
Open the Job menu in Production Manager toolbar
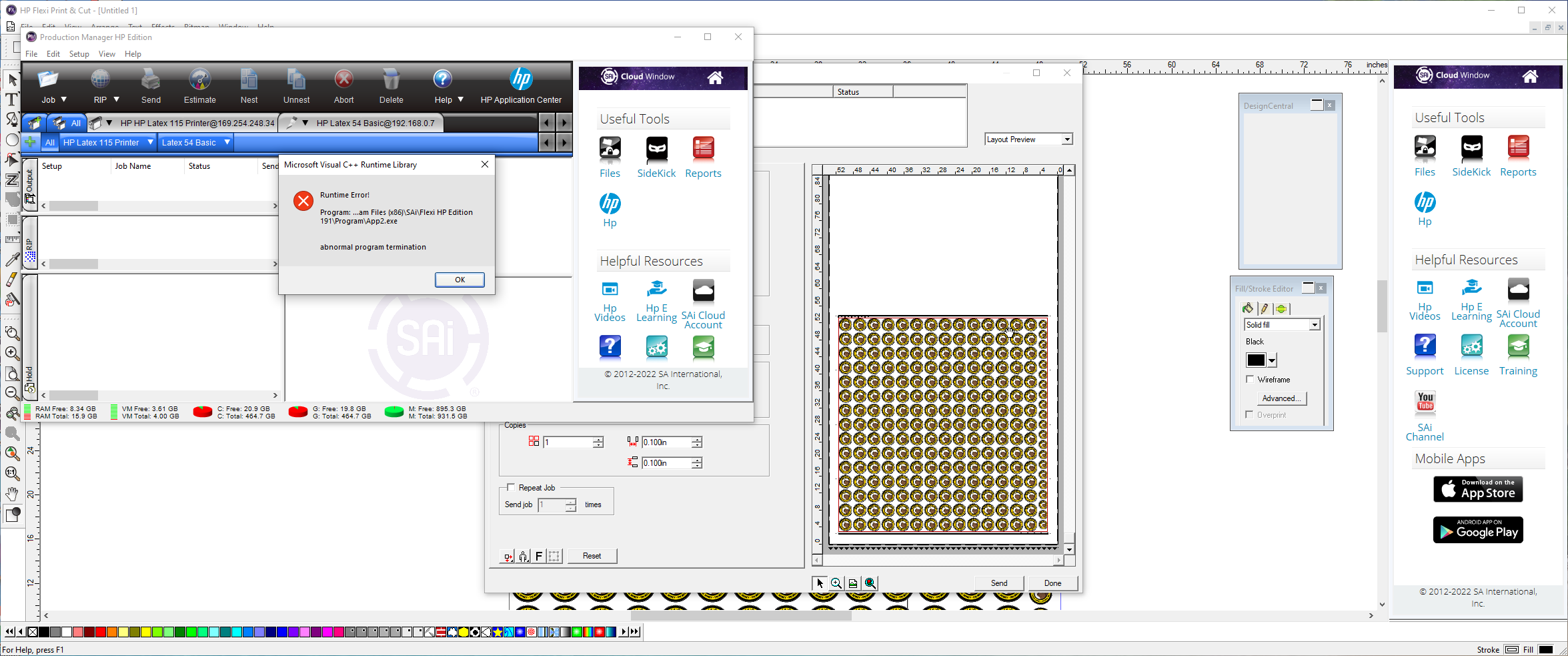[x=53, y=87]
